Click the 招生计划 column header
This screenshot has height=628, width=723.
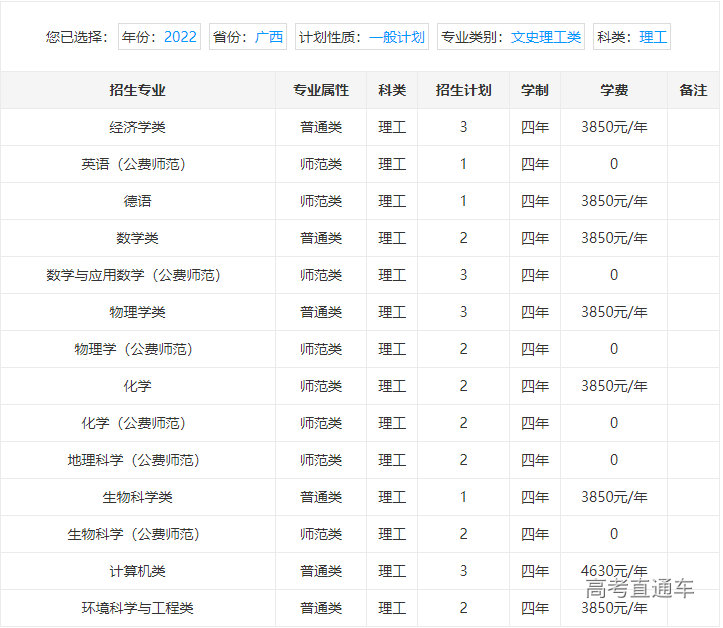coord(463,90)
